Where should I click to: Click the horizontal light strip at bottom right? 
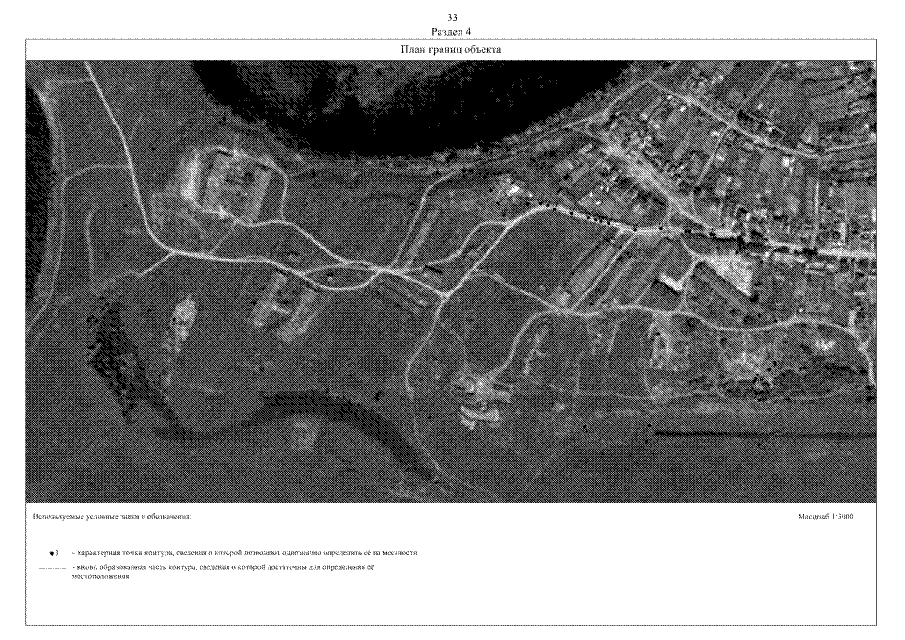tap(760, 432)
